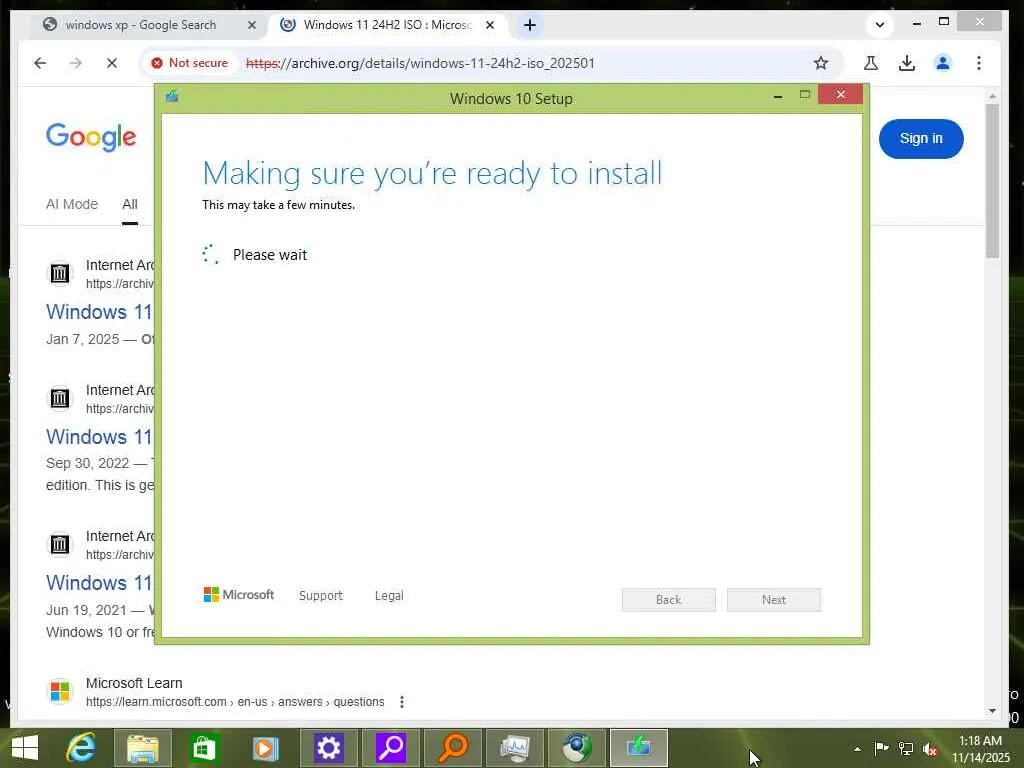Click the scrollbar down arrow
The height and width of the screenshot is (768, 1024).
[x=992, y=711]
